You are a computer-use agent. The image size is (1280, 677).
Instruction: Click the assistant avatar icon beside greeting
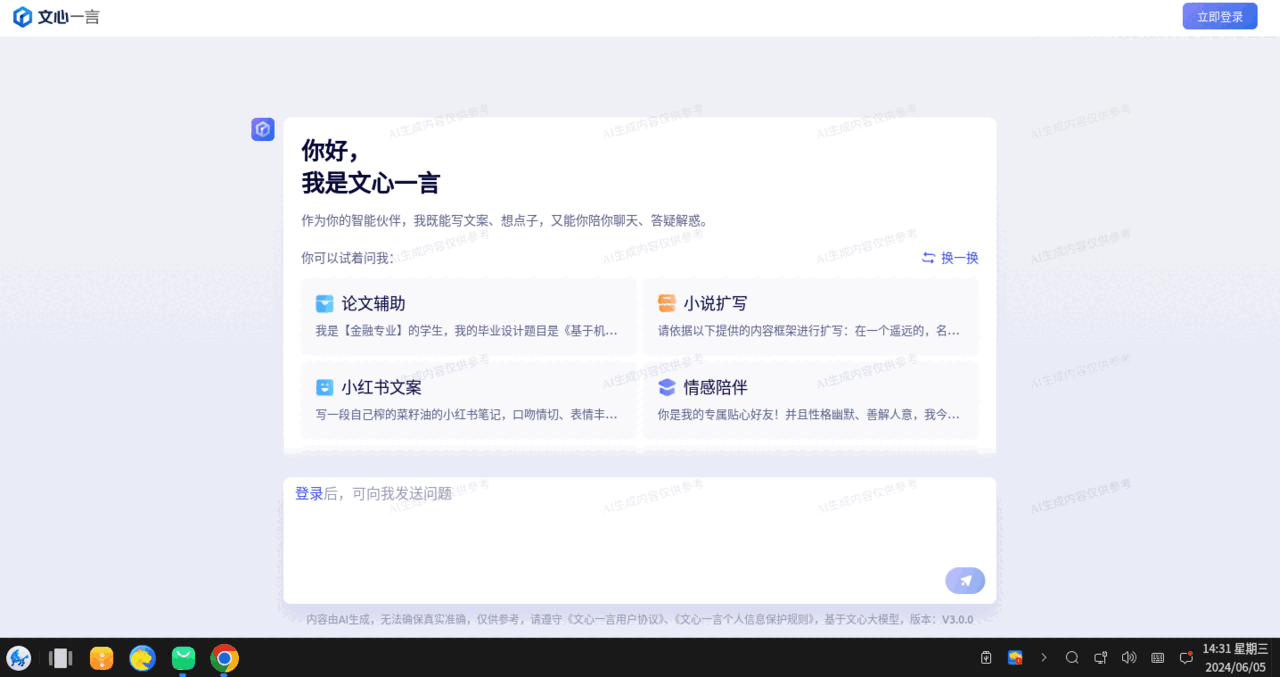point(263,129)
